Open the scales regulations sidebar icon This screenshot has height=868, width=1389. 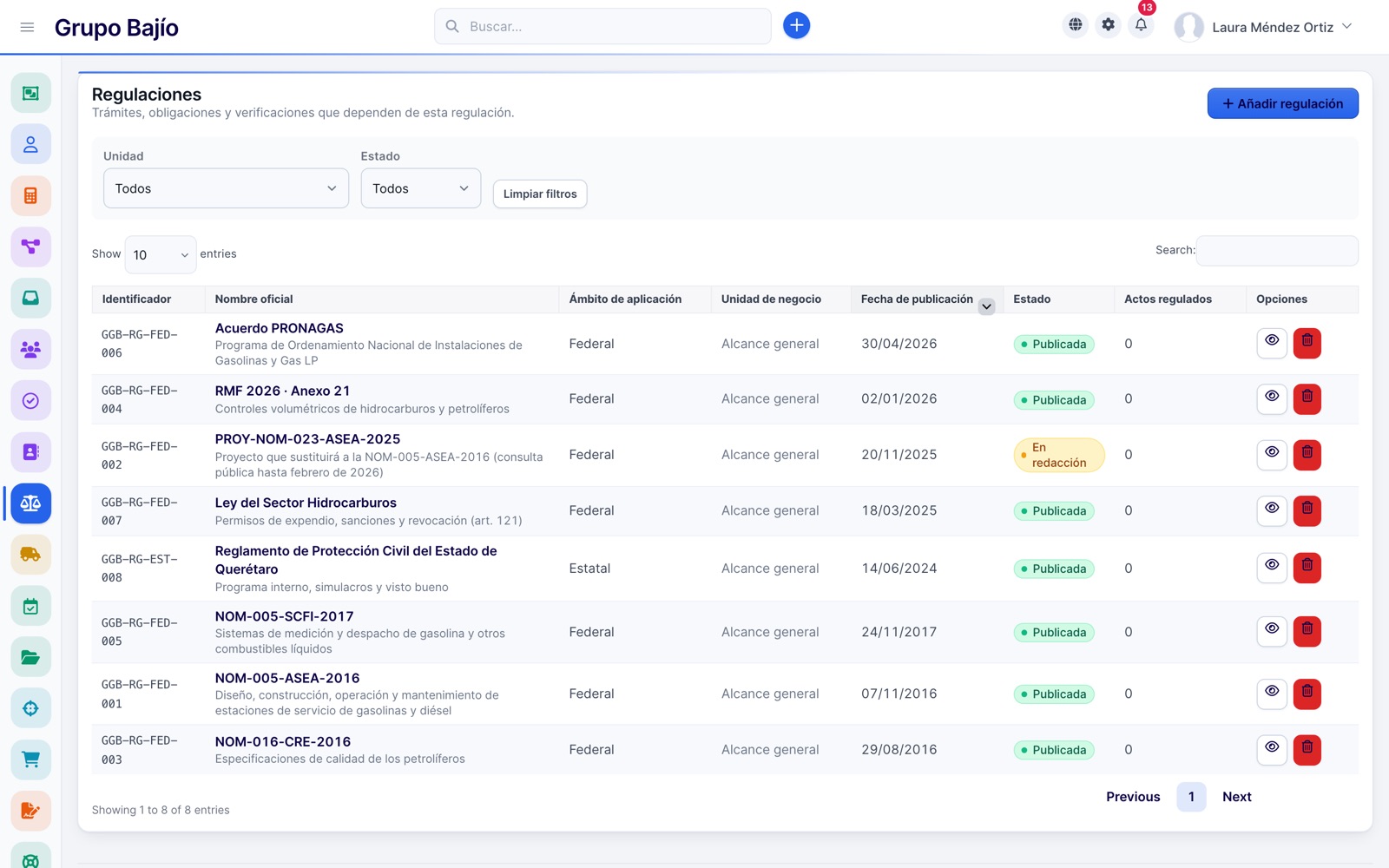tap(30, 503)
